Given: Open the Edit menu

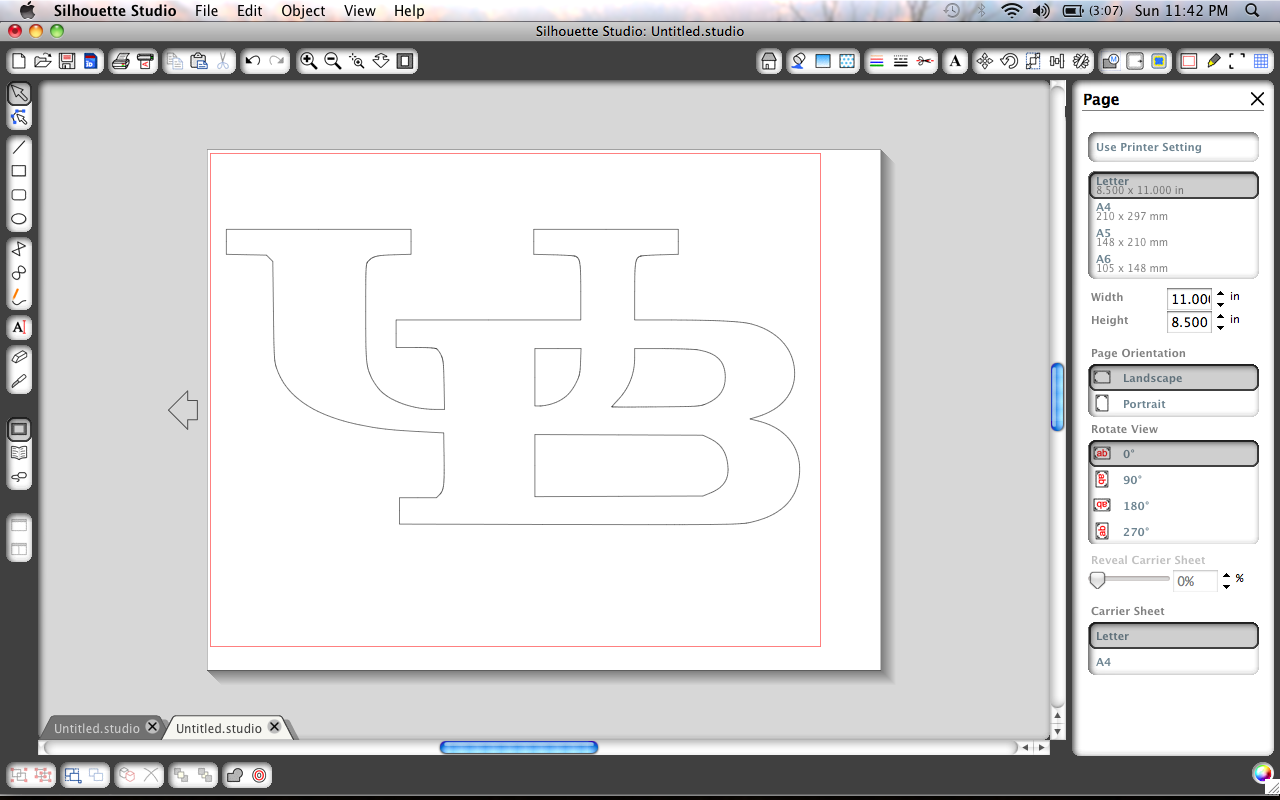Looking at the screenshot, I should [x=250, y=11].
